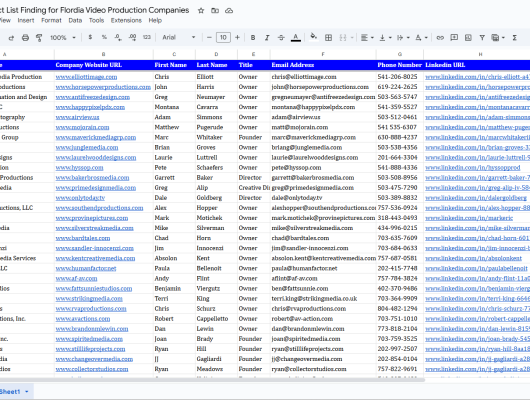Open the www.junglemedia.com link
Screen dimensions: 530x400
(x=87, y=147)
